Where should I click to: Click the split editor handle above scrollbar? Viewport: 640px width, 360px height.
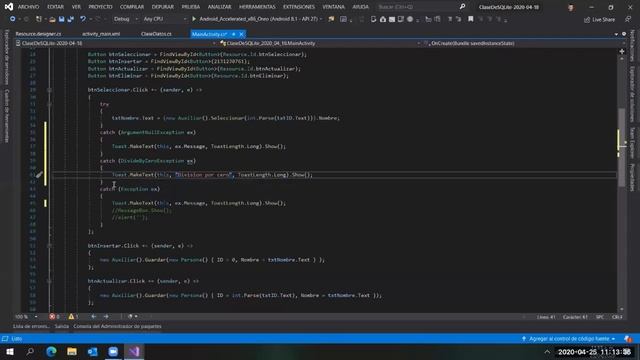622,52
